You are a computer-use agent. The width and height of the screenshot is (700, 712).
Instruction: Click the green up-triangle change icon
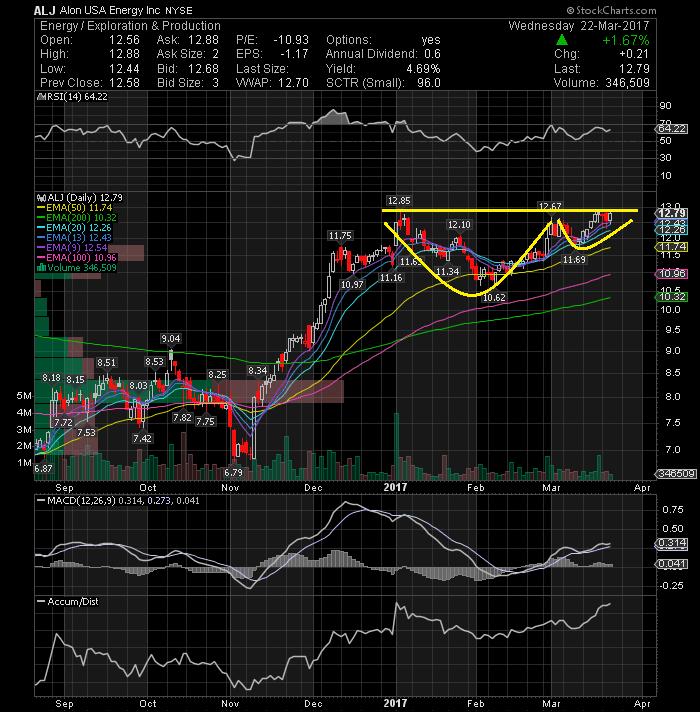(x=562, y=40)
